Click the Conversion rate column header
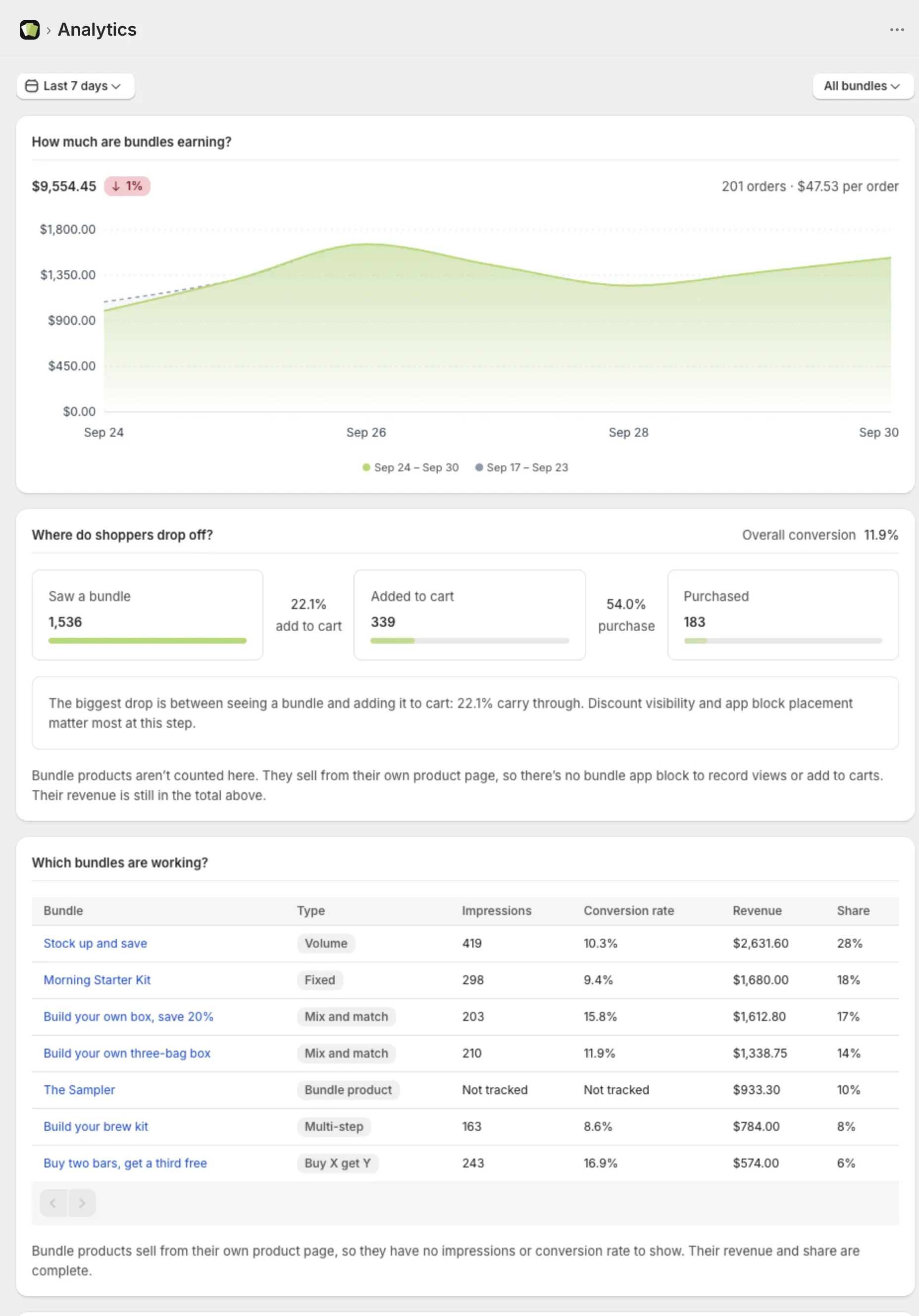 pyautogui.click(x=629, y=910)
